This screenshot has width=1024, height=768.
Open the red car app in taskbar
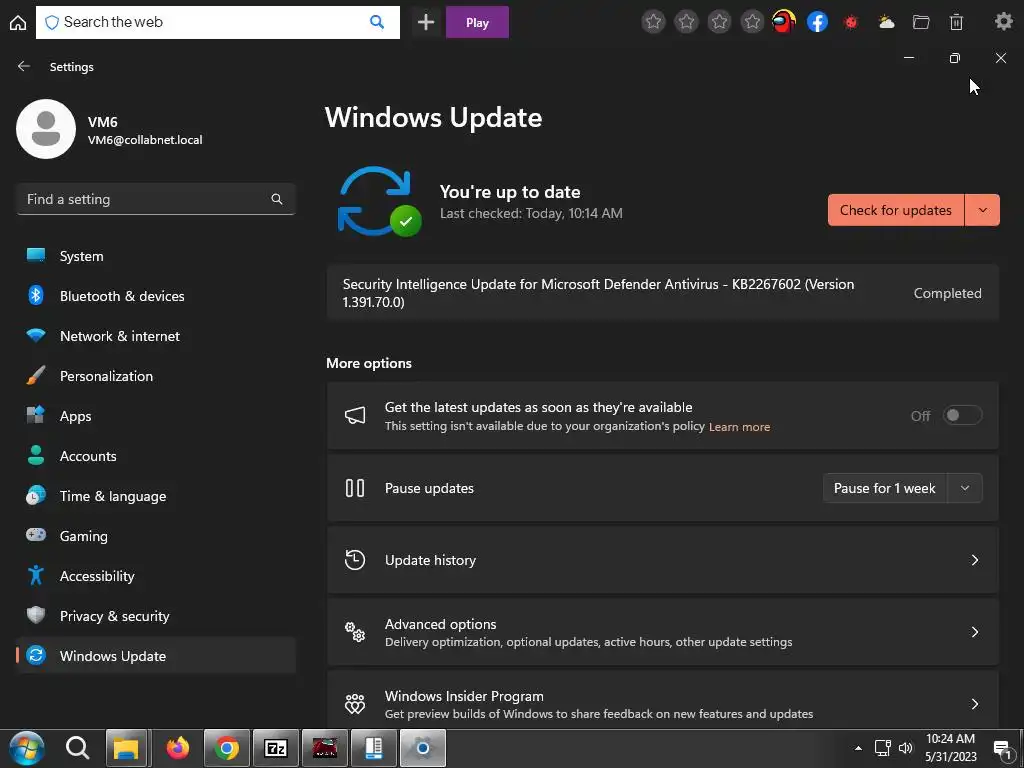[x=325, y=748]
